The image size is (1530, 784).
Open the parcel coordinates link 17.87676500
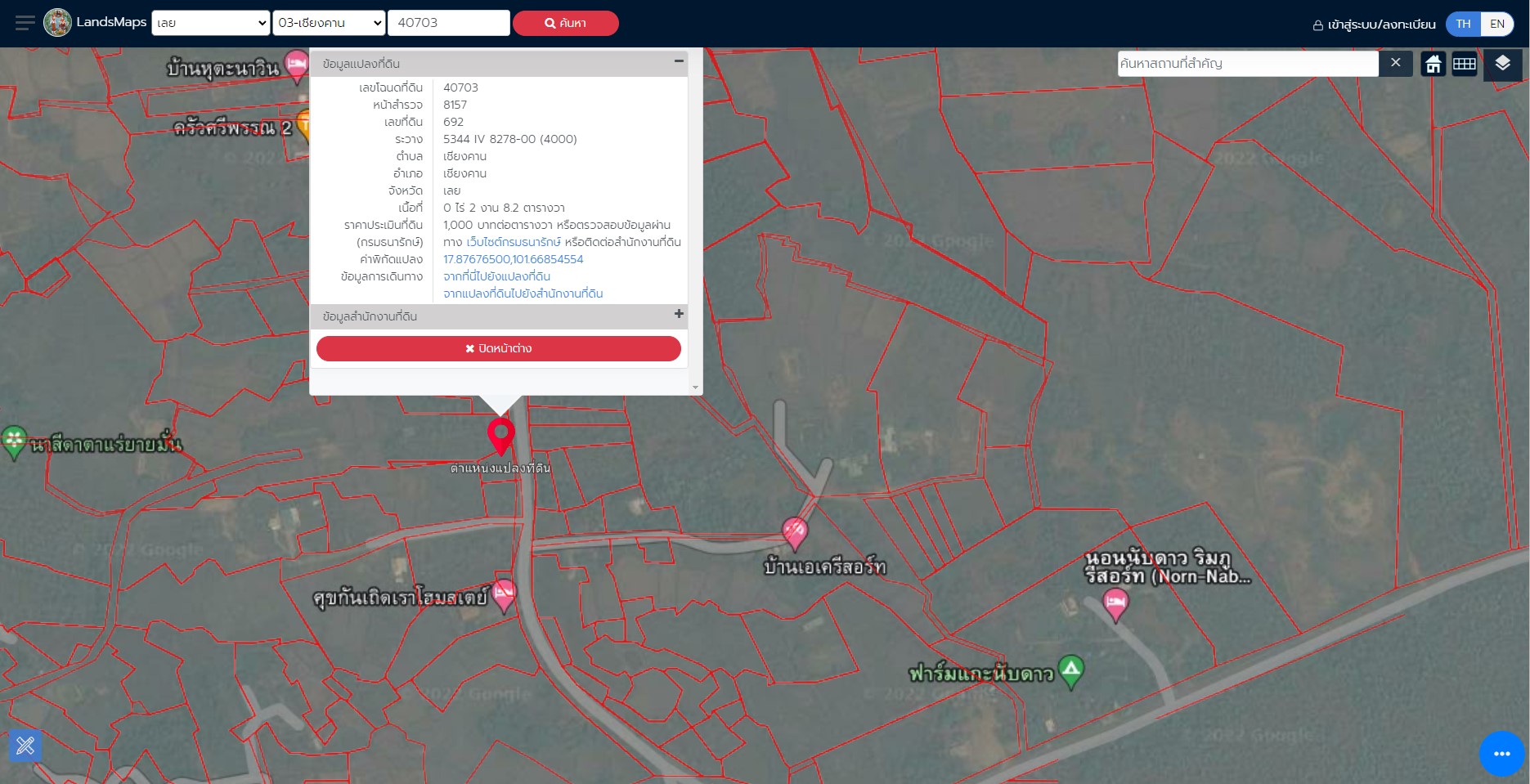coord(514,259)
